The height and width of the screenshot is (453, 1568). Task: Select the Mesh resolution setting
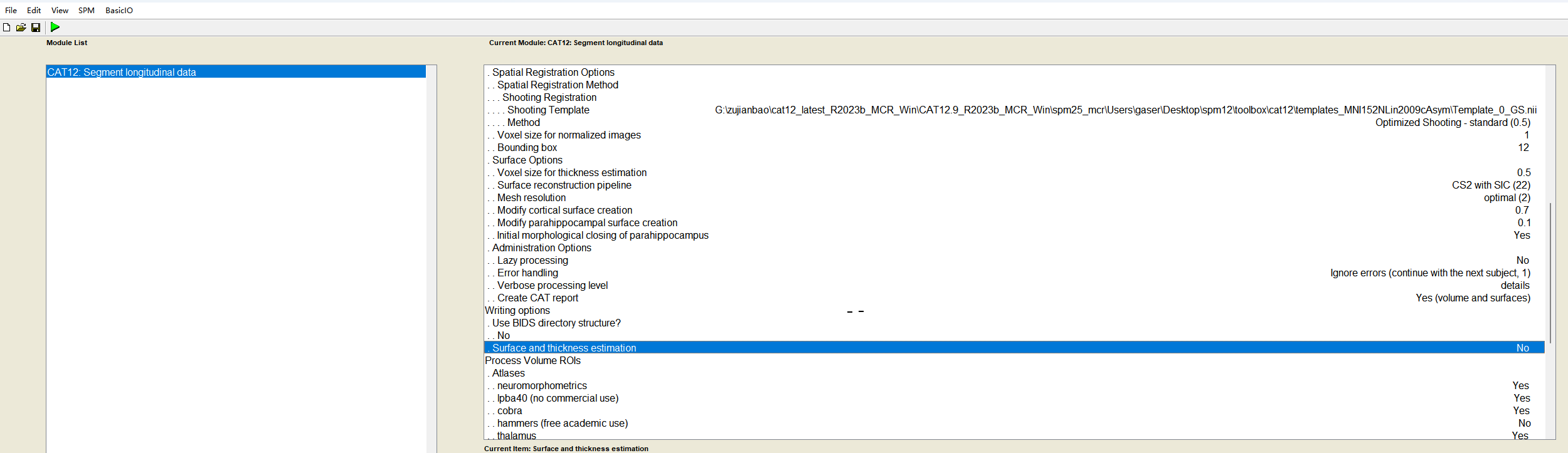pyautogui.click(x=531, y=198)
